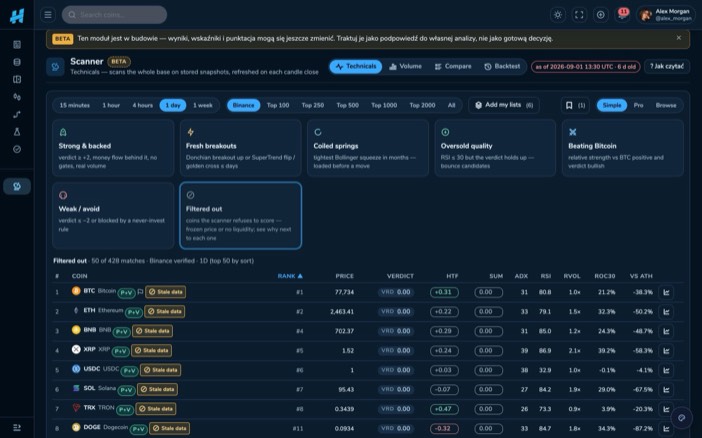Open the chart icon in ETH row
Screen dimensions: 702x438
666,312
